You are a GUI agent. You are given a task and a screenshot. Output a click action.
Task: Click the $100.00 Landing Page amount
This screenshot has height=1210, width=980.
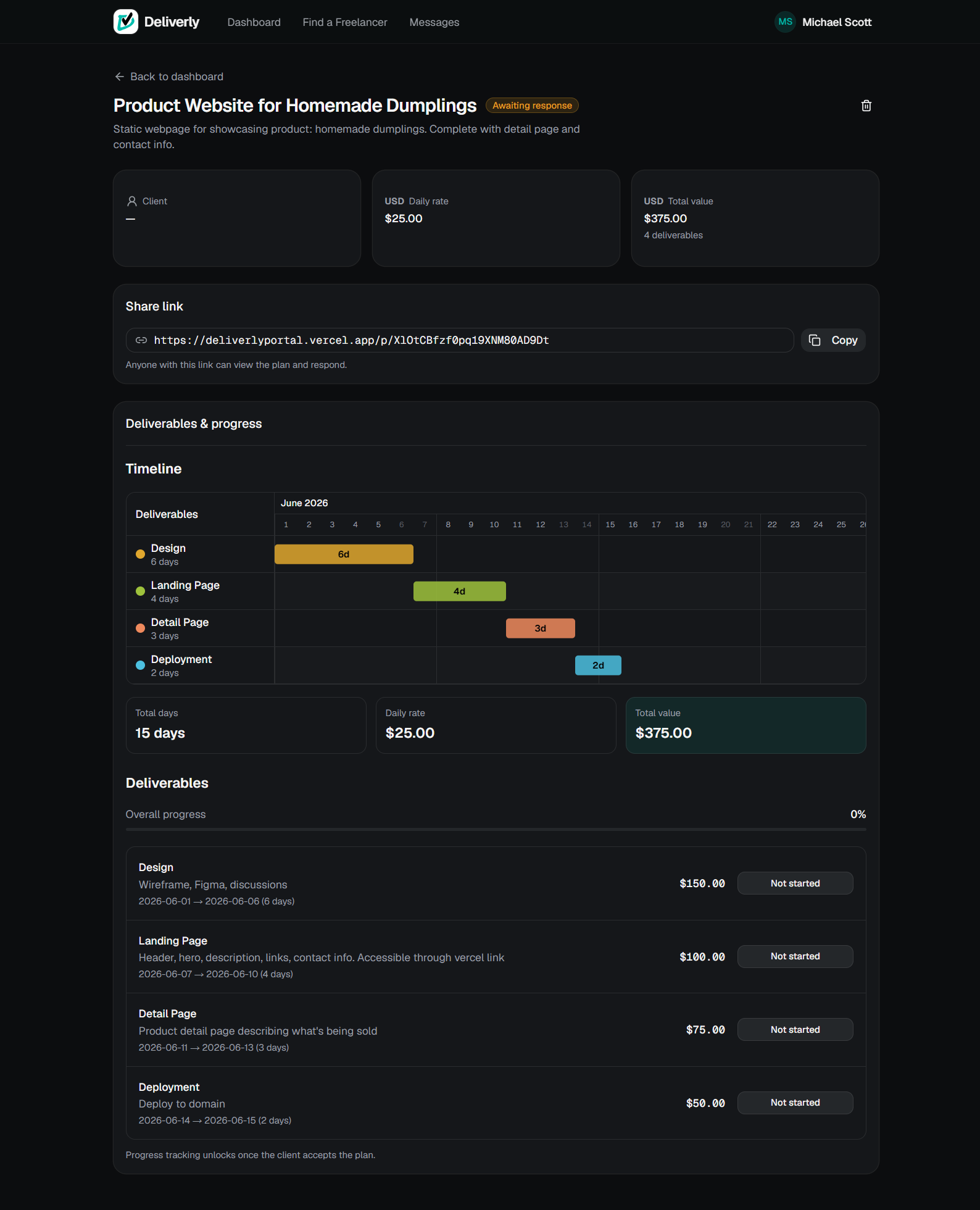[702, 957]
